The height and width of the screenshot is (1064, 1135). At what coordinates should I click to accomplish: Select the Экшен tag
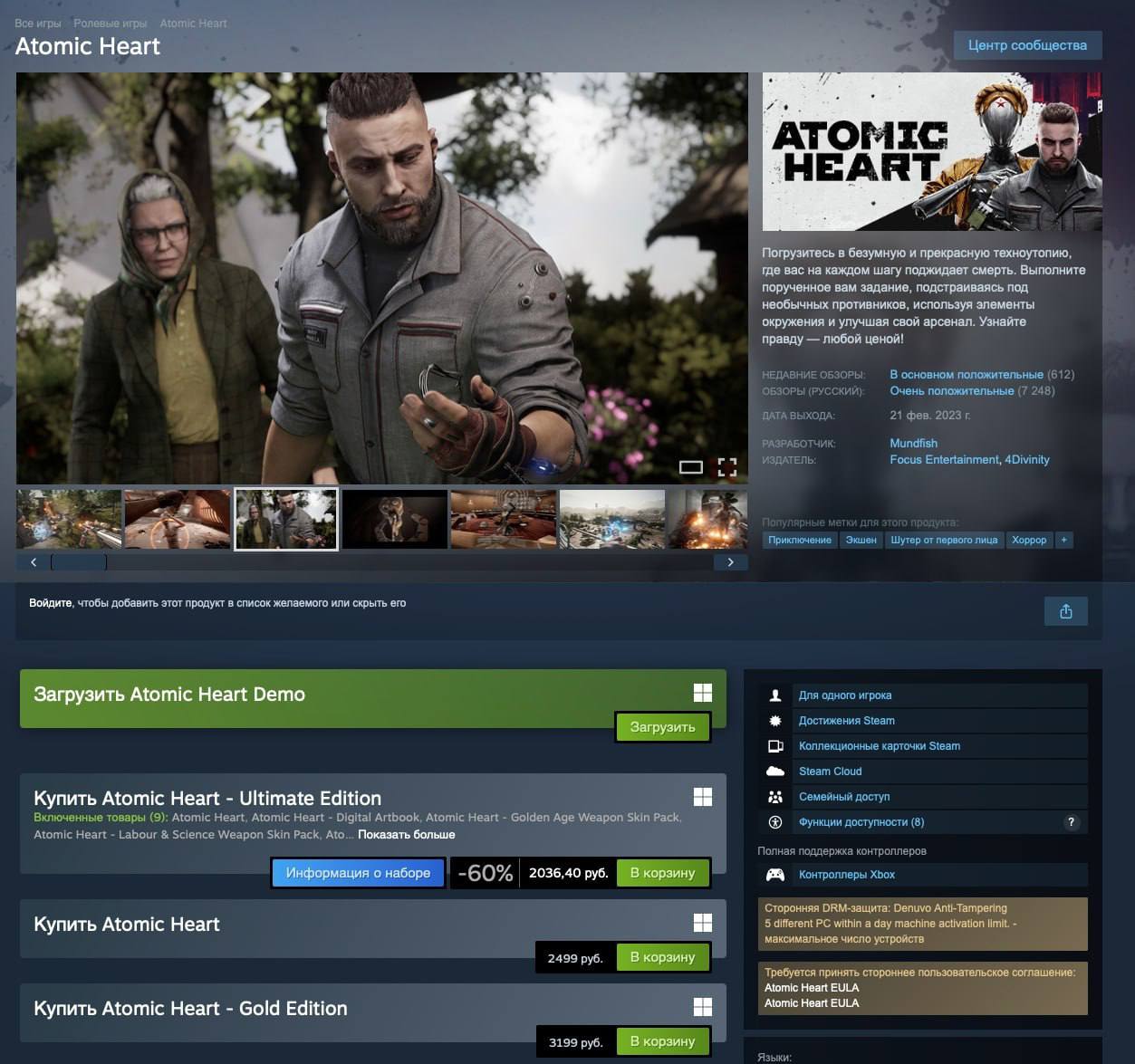(x=861, y=540)
